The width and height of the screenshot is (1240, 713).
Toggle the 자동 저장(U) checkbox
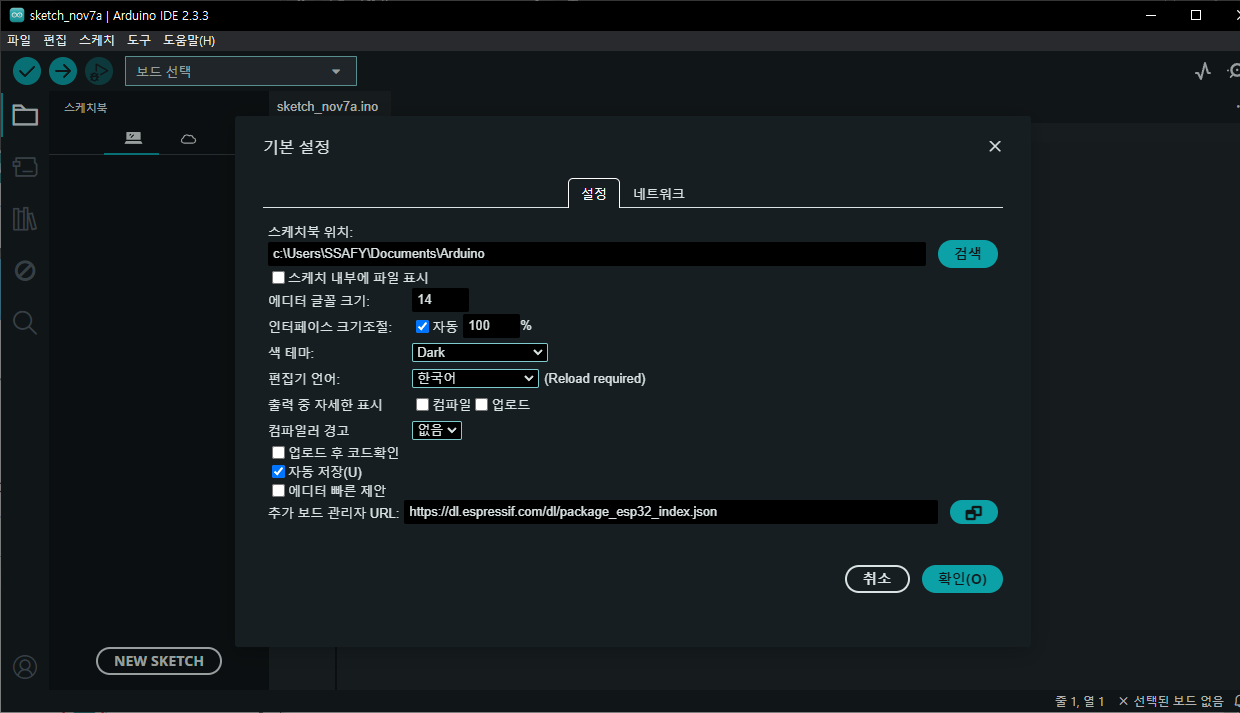tap(279, 471)
